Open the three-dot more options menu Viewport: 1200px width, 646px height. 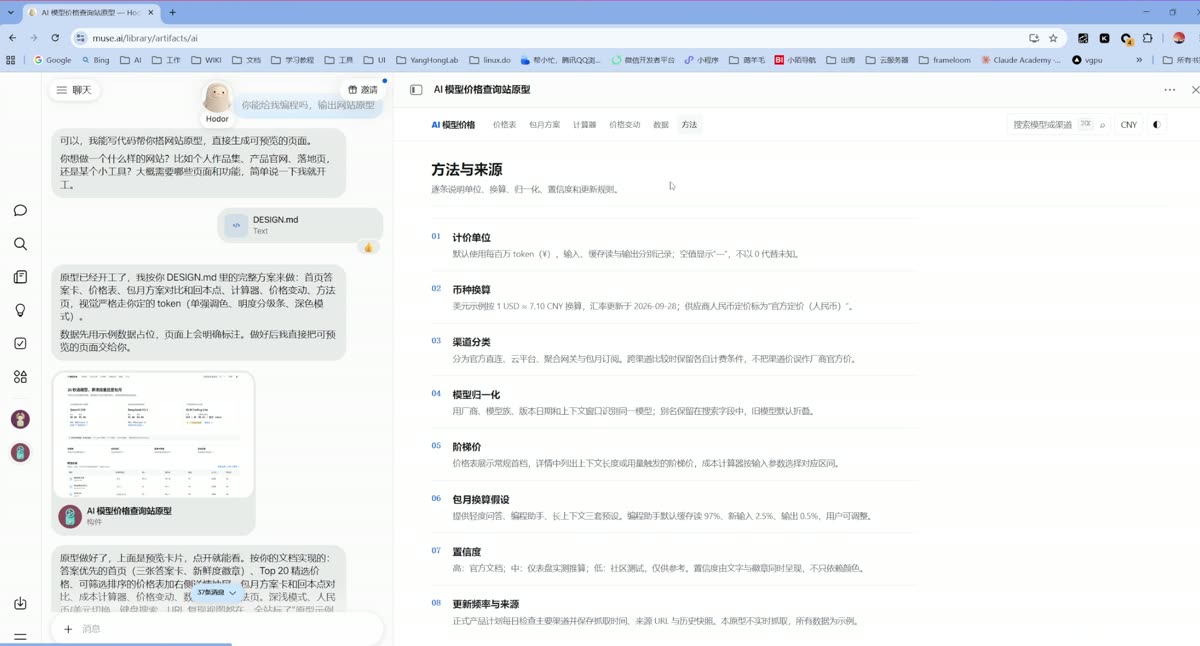click(1169, 90)
